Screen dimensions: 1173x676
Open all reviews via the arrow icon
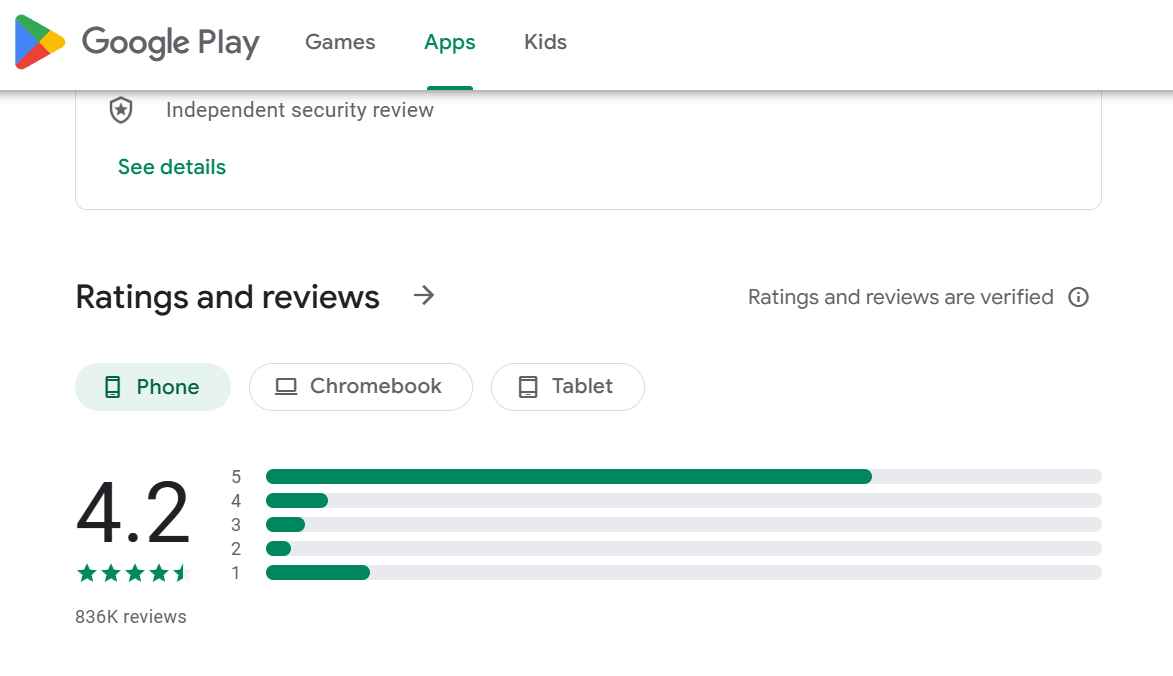click(424, 296)
